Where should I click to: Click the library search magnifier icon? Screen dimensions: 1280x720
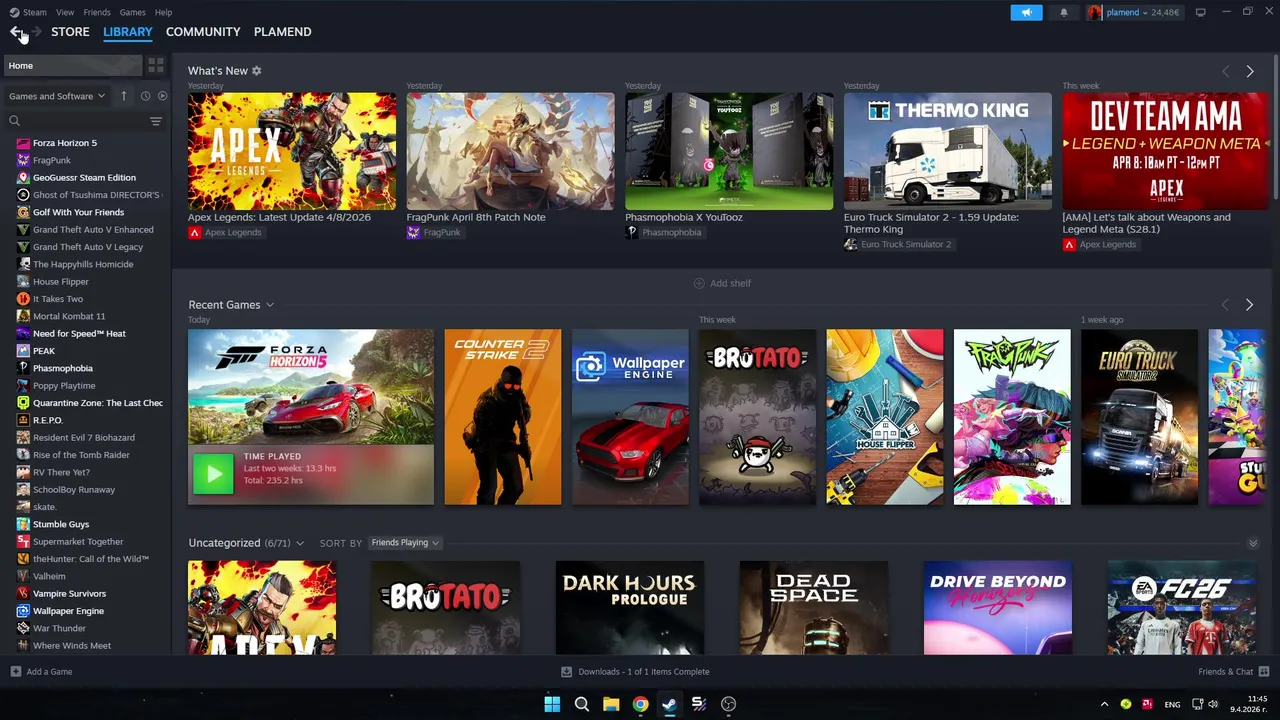(x=14, y=121)
